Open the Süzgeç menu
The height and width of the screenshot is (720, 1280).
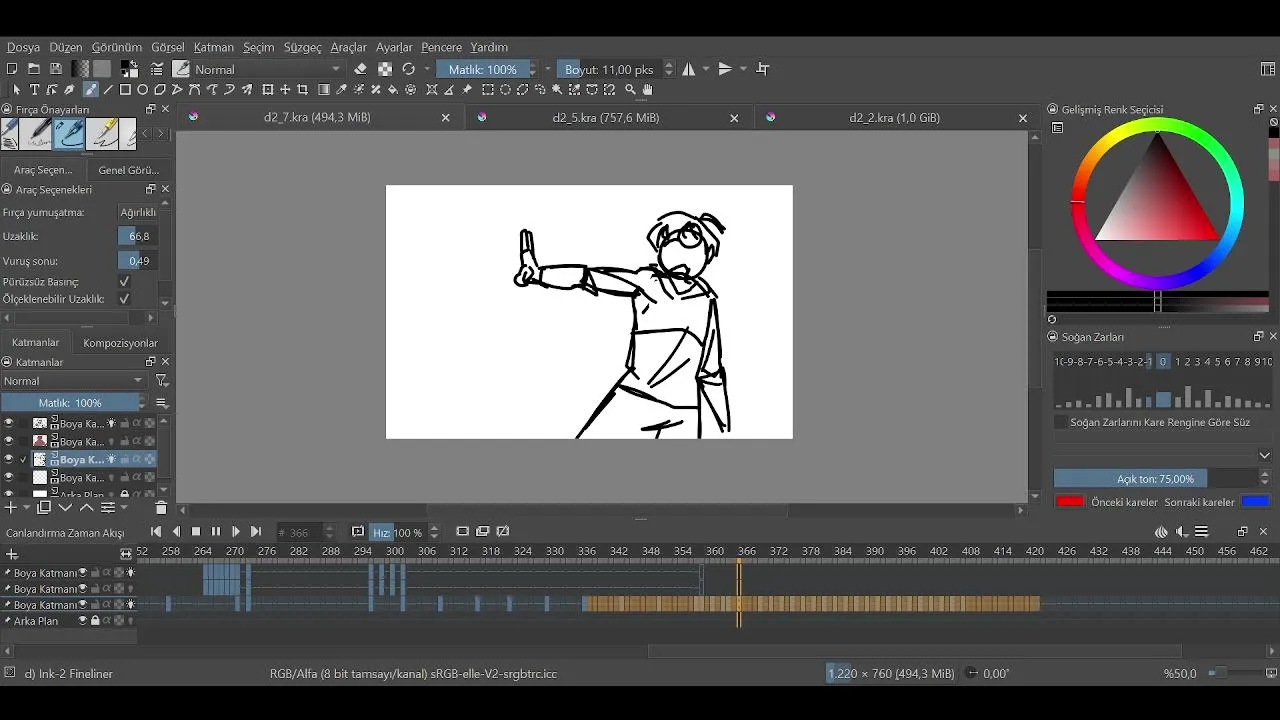pos(303,47)
